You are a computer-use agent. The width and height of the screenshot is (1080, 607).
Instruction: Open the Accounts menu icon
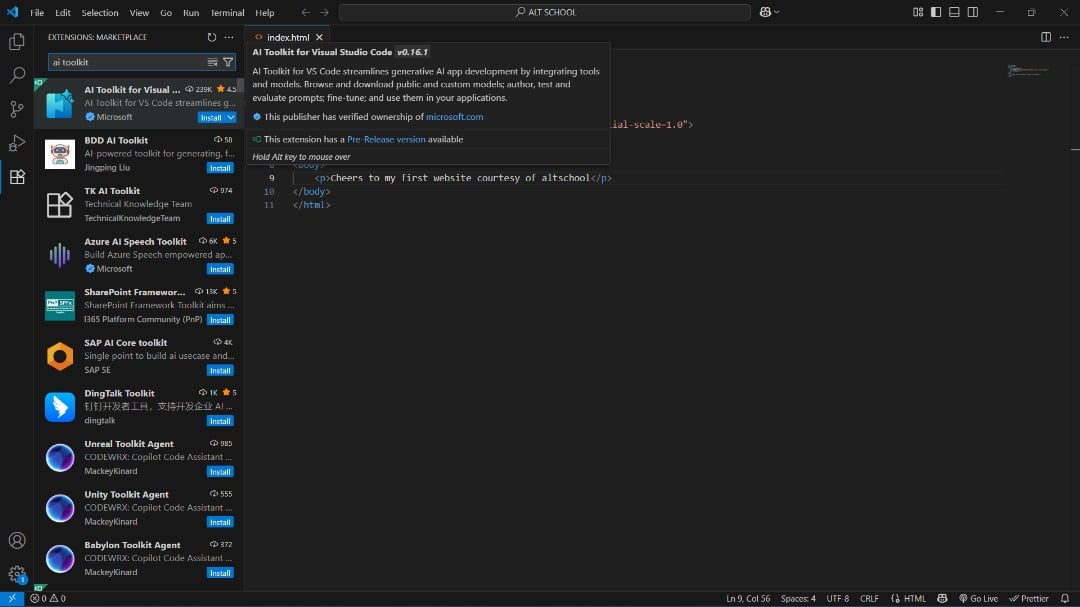[x=17, y=540]
